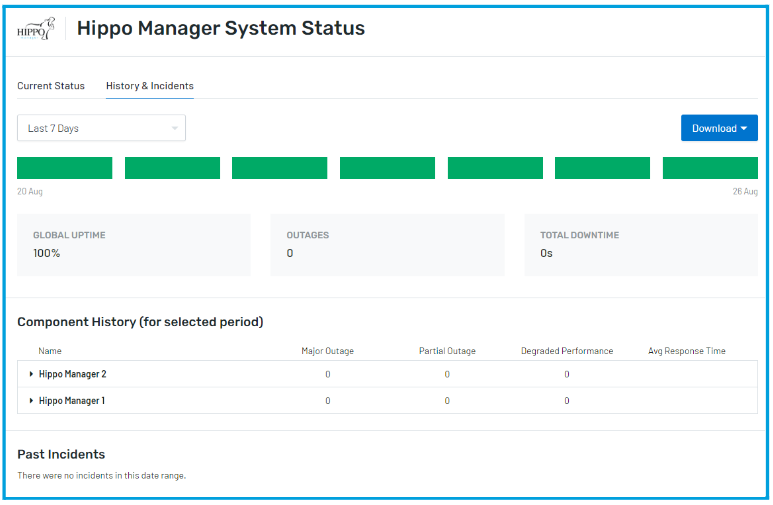The height and width of the screenshot is (505, 773).
Task: Click the Name column header
Action: tap(50, 351)
